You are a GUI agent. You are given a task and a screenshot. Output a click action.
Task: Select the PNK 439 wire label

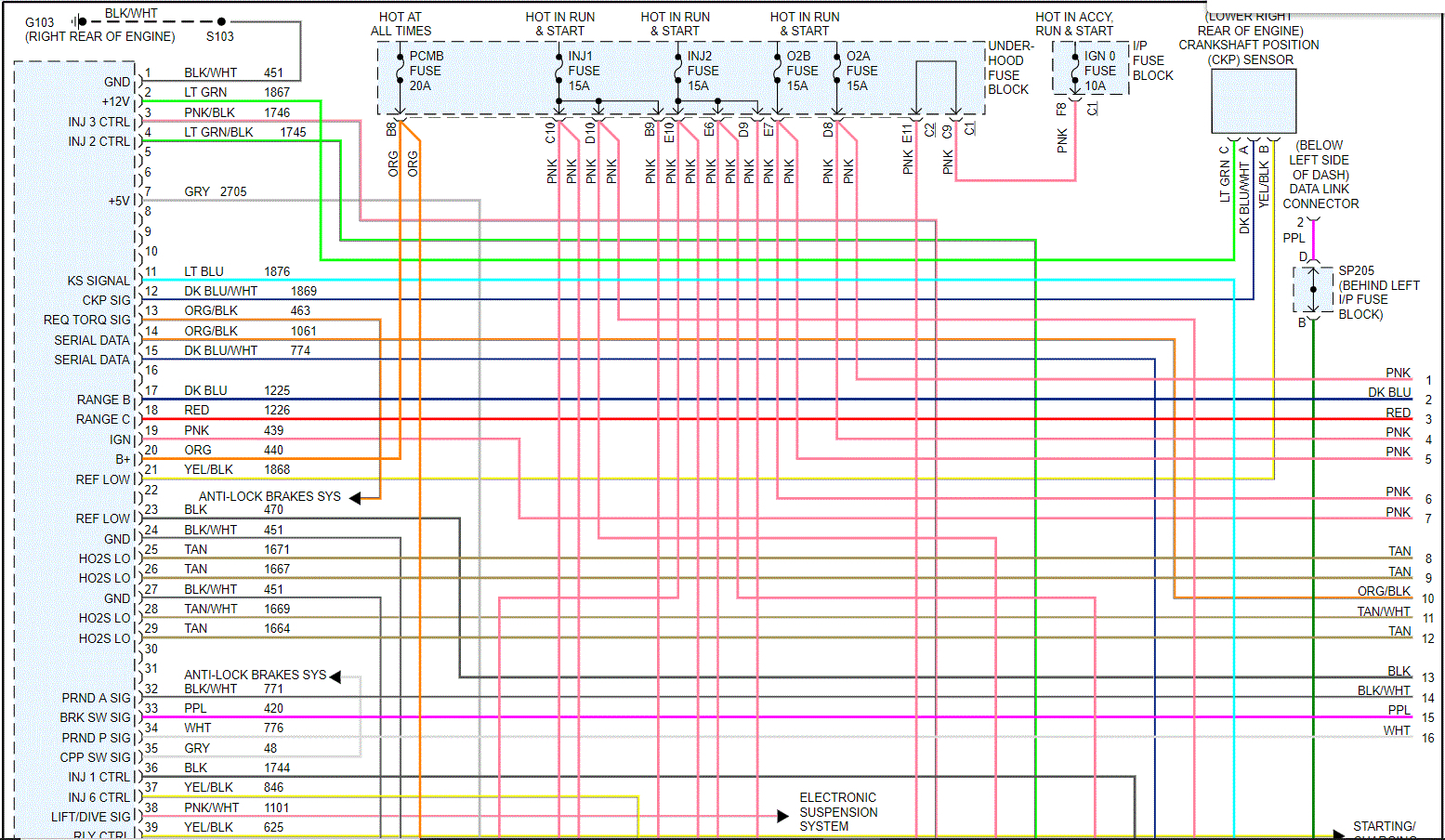pos(234,430)
